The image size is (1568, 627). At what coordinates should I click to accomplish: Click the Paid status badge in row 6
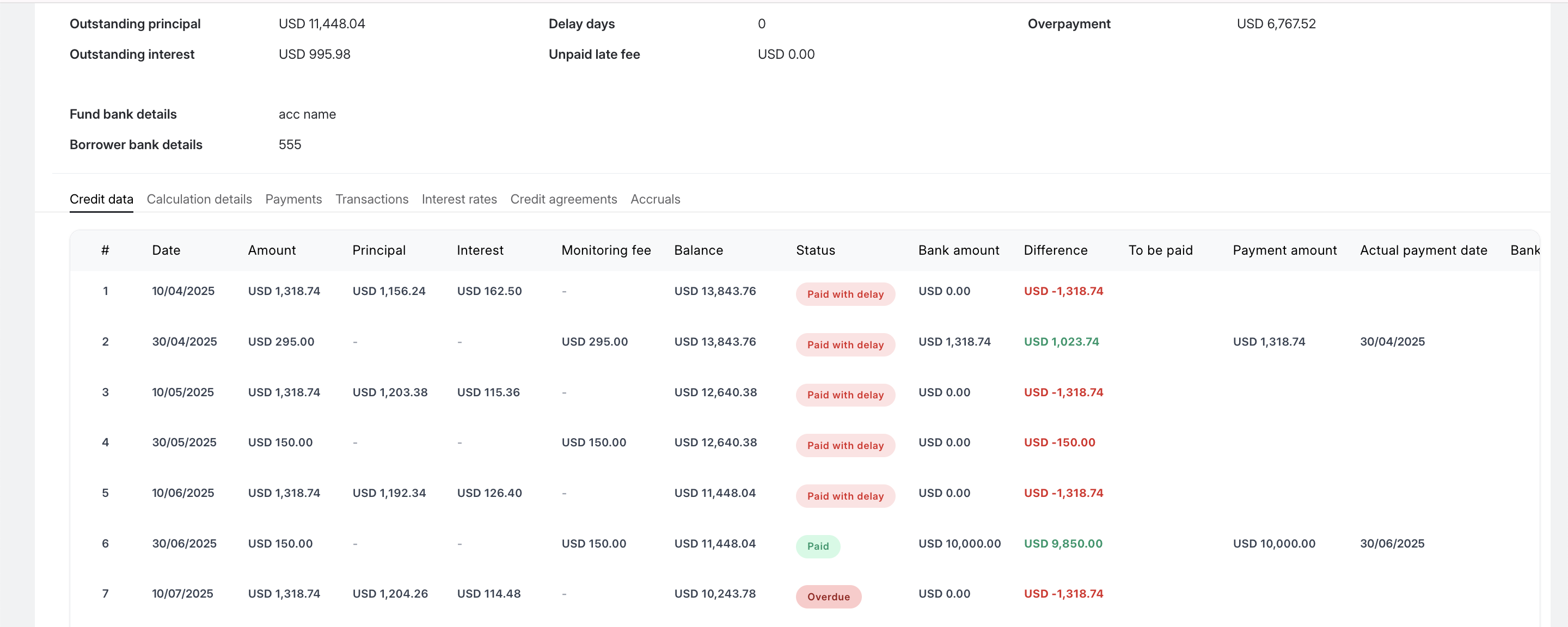click(817, 546)
